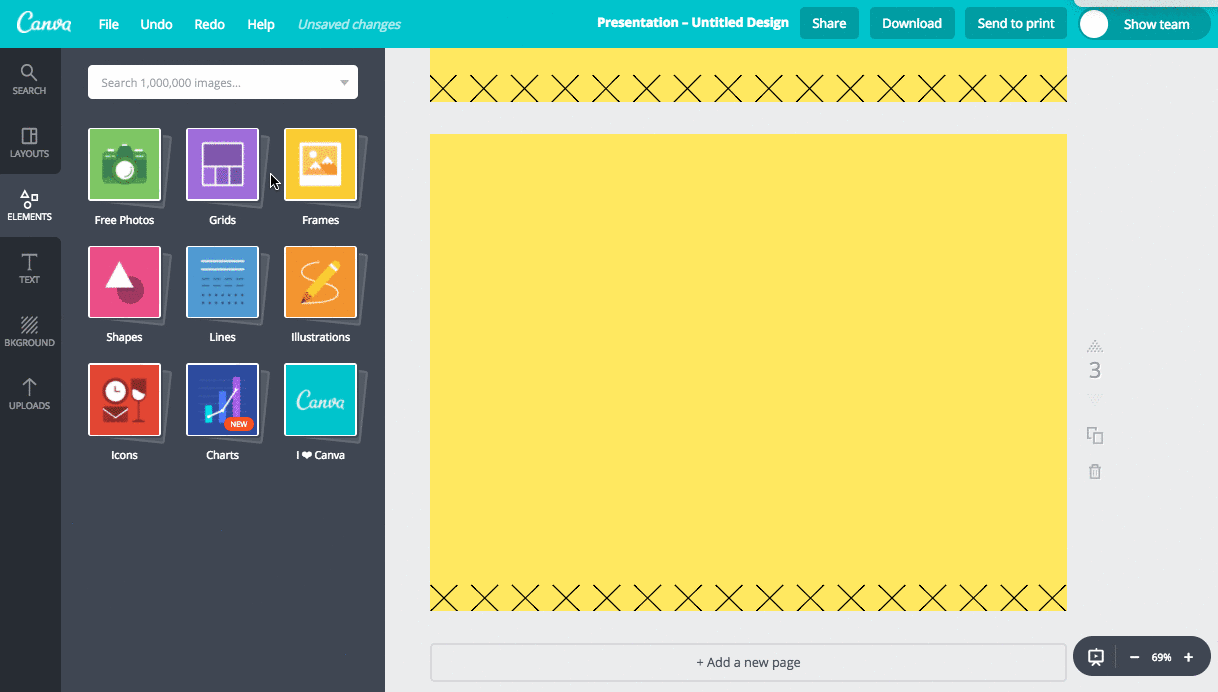Viewport: 1218px width, 692px height.
Task: Select the Elements sidebar icon
Action: click(x=30, y=205)
